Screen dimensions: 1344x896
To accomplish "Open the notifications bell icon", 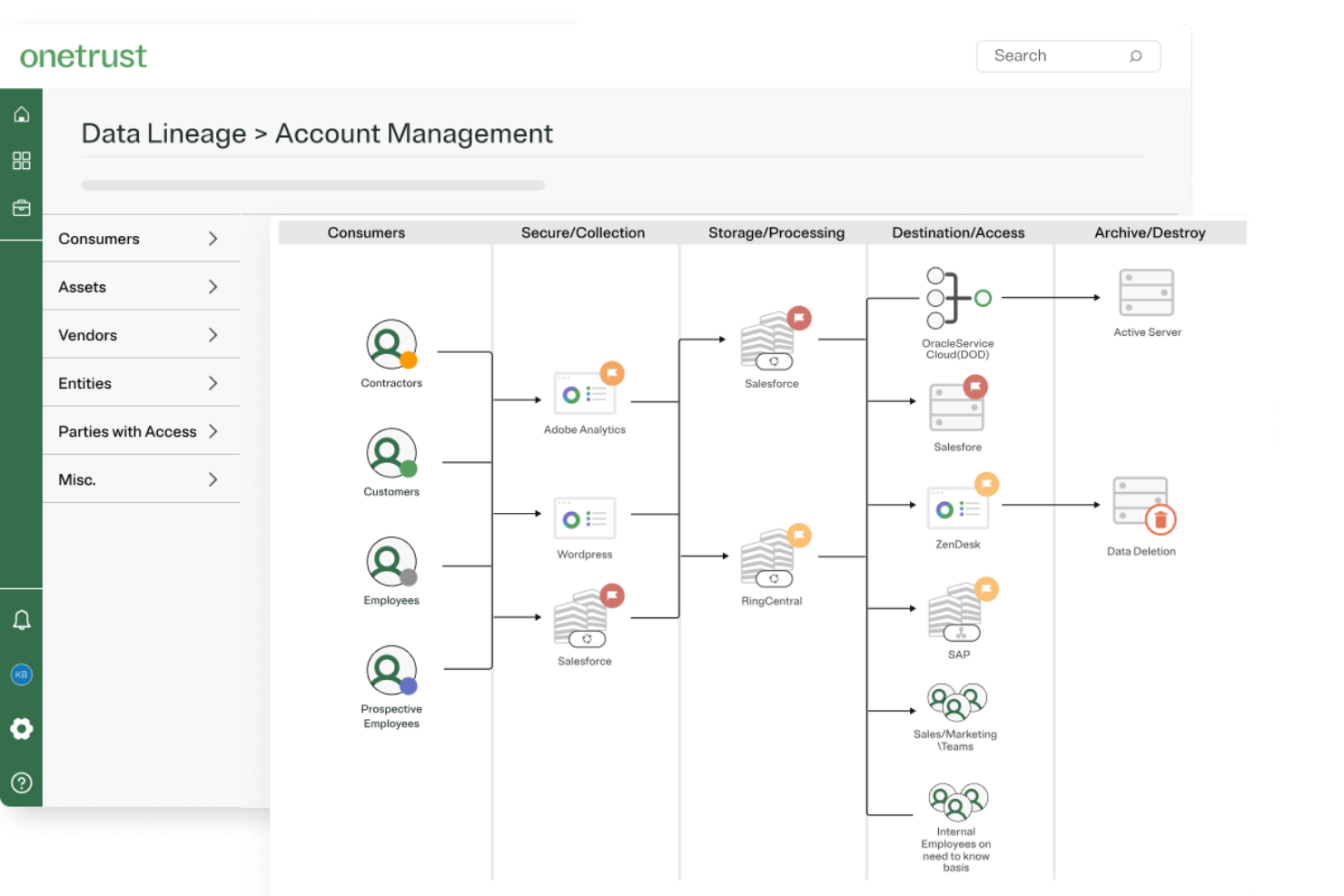I will 21,618.
